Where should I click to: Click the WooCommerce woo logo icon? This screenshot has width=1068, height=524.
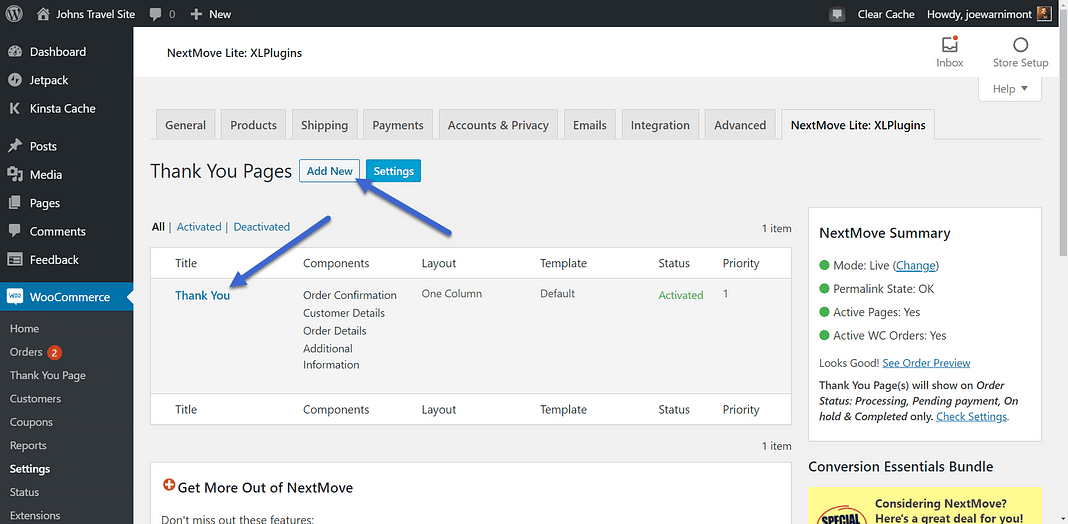pos(15,296)
